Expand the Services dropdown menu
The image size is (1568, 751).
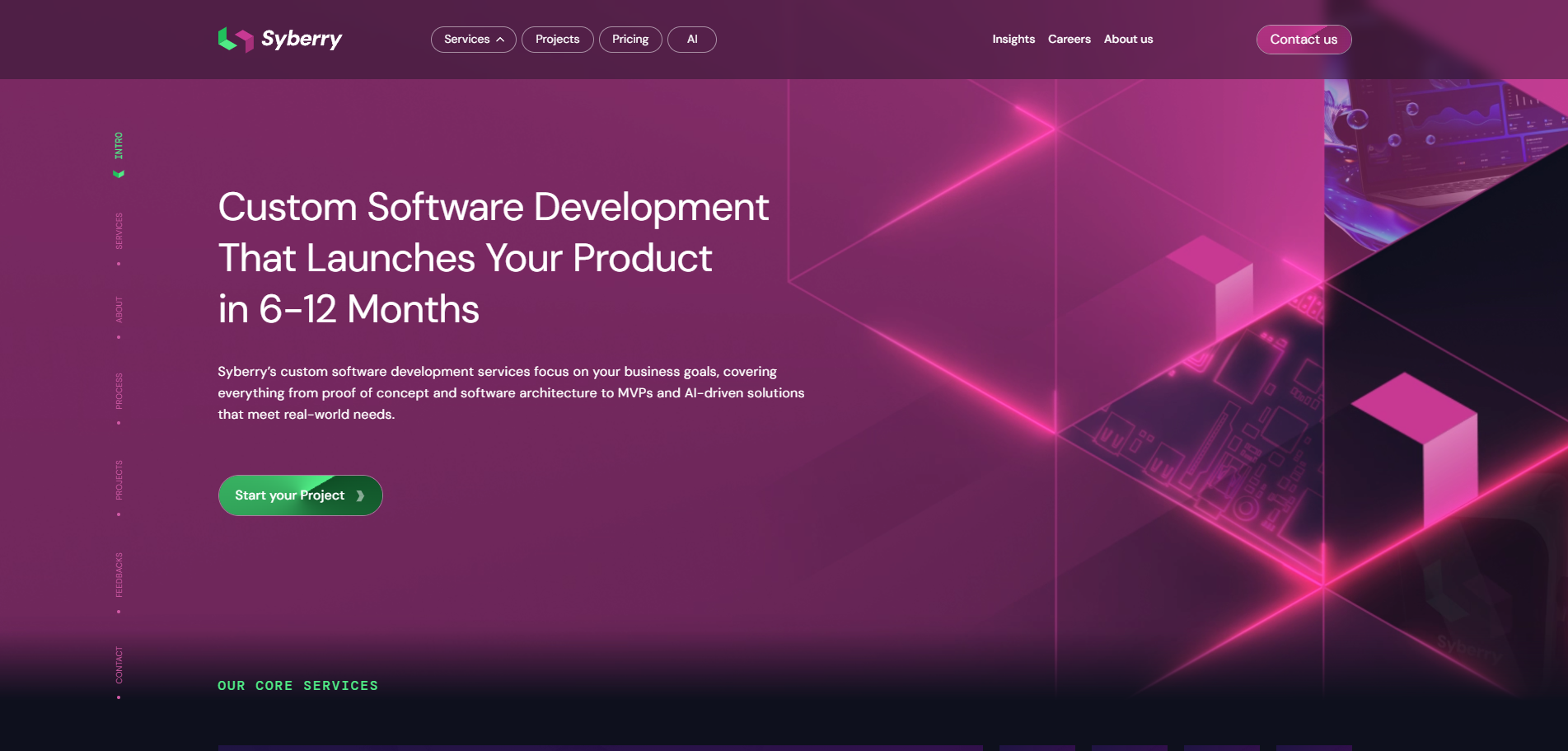tap(474, 40)
